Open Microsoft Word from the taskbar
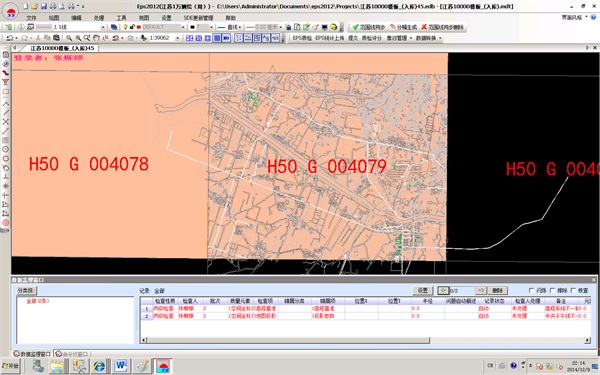Screen dimensions: 600x375 tap(121, 366)
